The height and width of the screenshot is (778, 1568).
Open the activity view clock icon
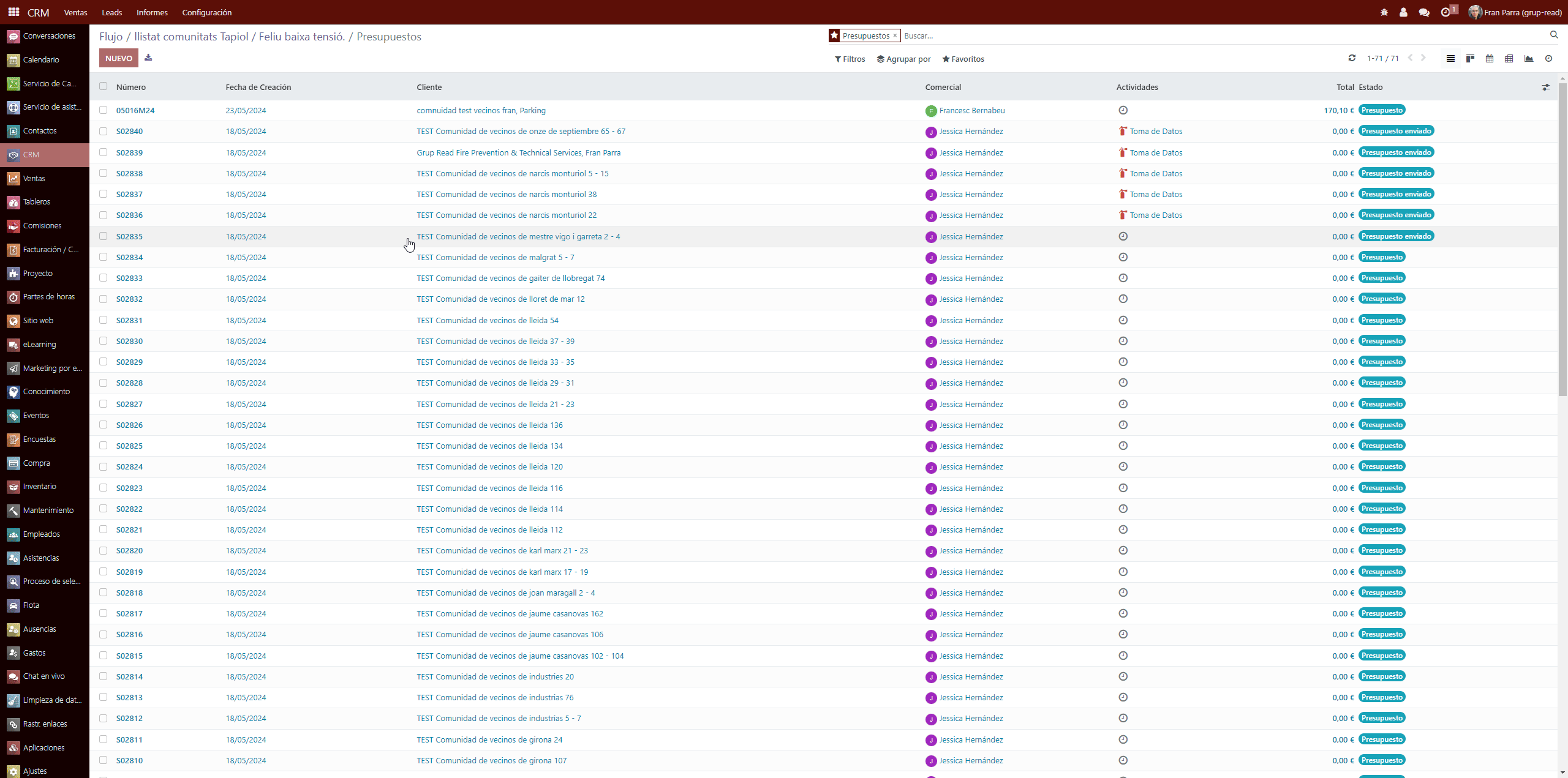click(1548, 59)
